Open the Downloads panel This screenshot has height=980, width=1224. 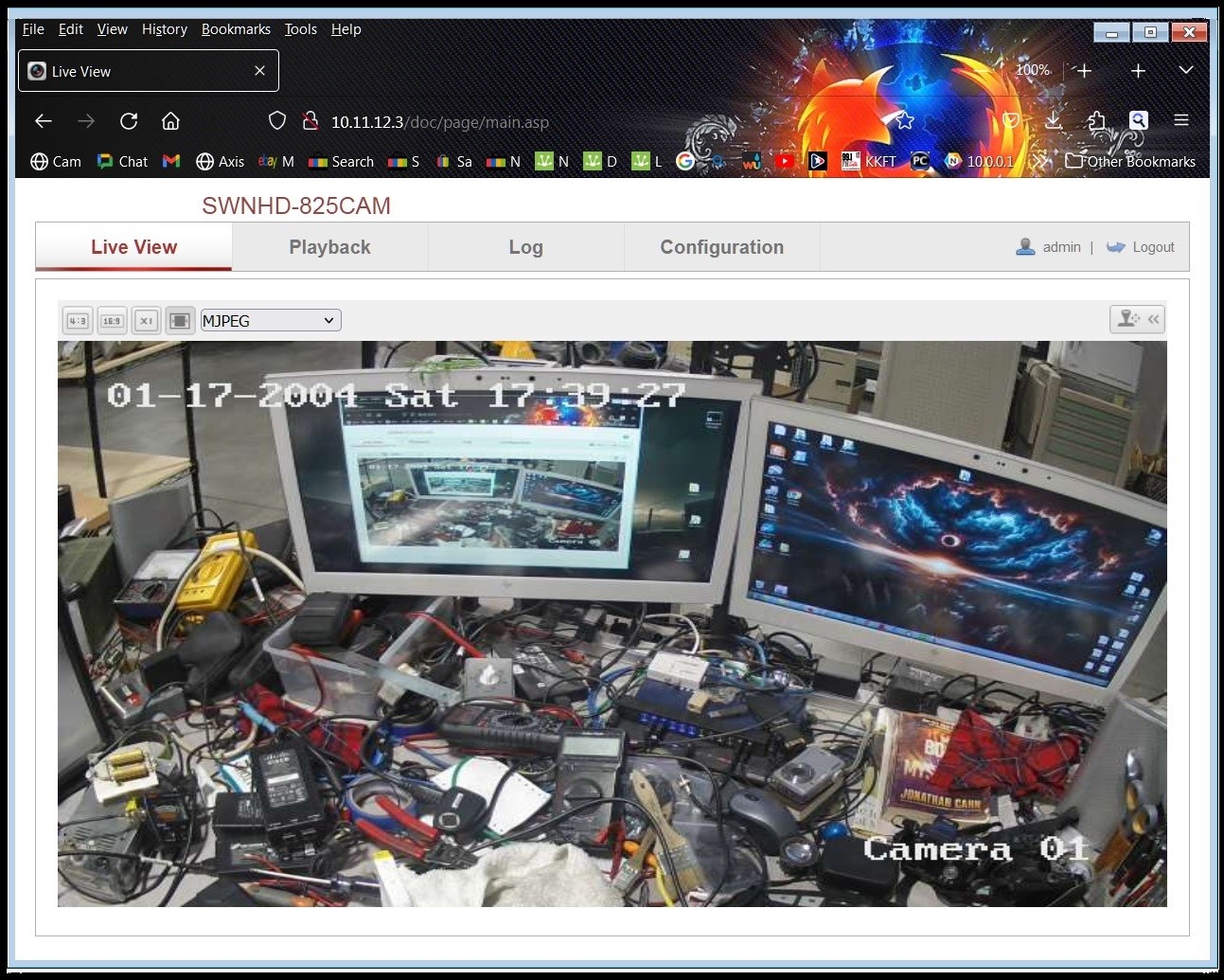(x=1053, y=120)
